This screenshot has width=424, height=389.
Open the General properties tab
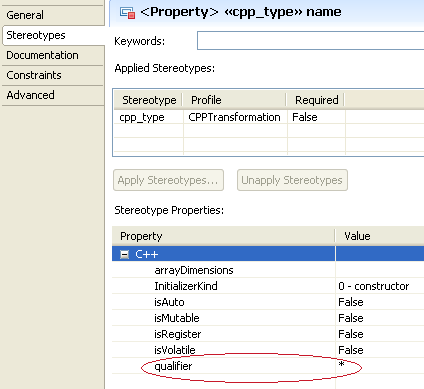point(53,15)
